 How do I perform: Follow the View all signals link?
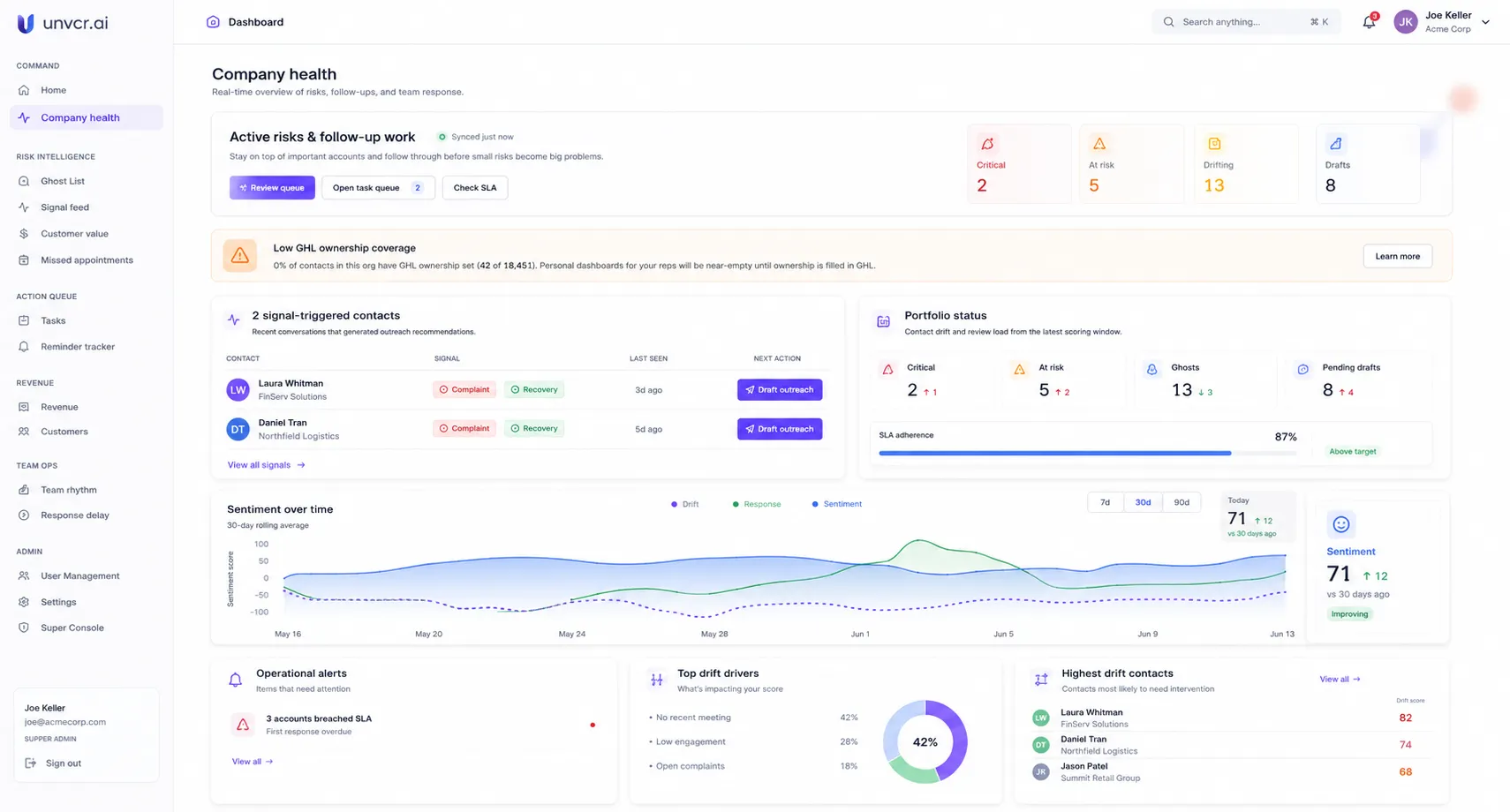click(267, 465)
